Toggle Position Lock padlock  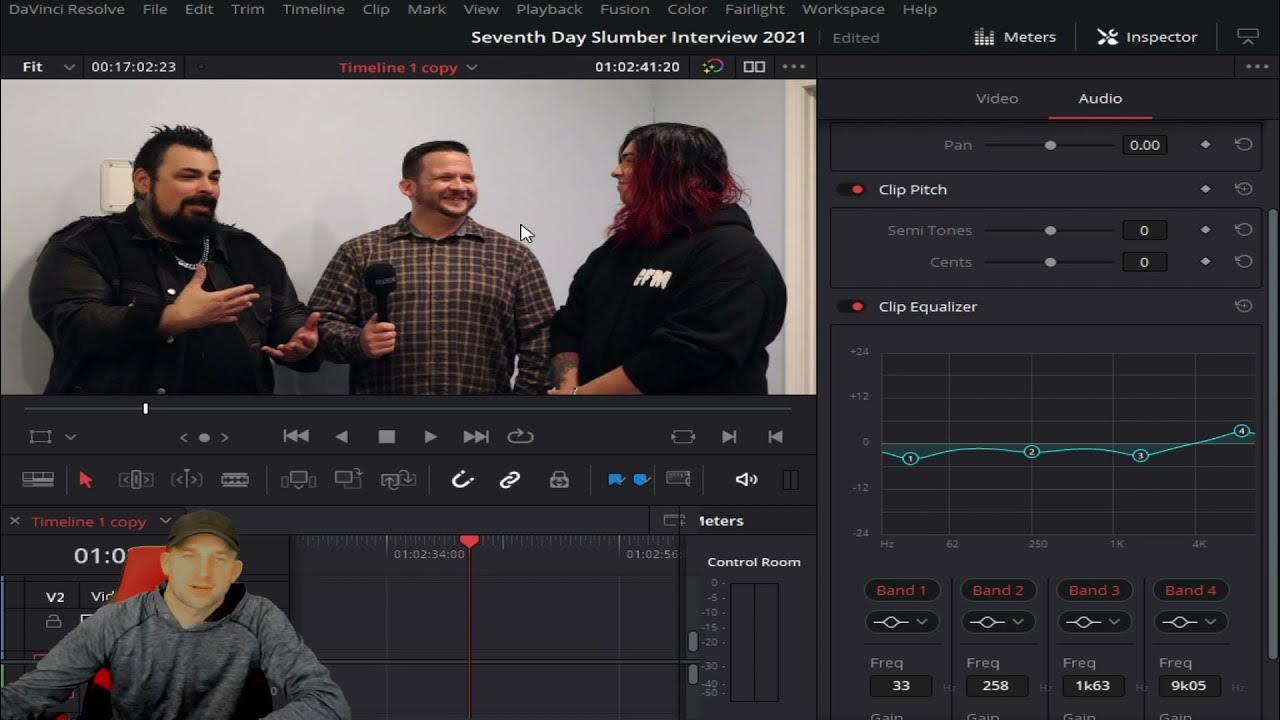[x=559, y=480]
